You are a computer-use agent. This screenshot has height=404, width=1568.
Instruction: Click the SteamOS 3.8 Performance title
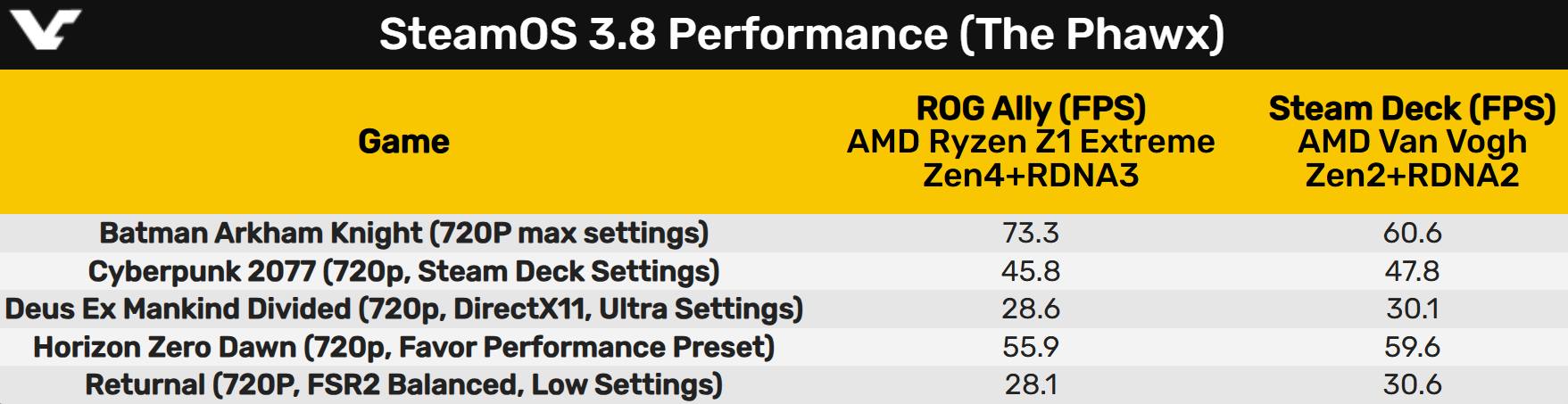click(801, 35)
